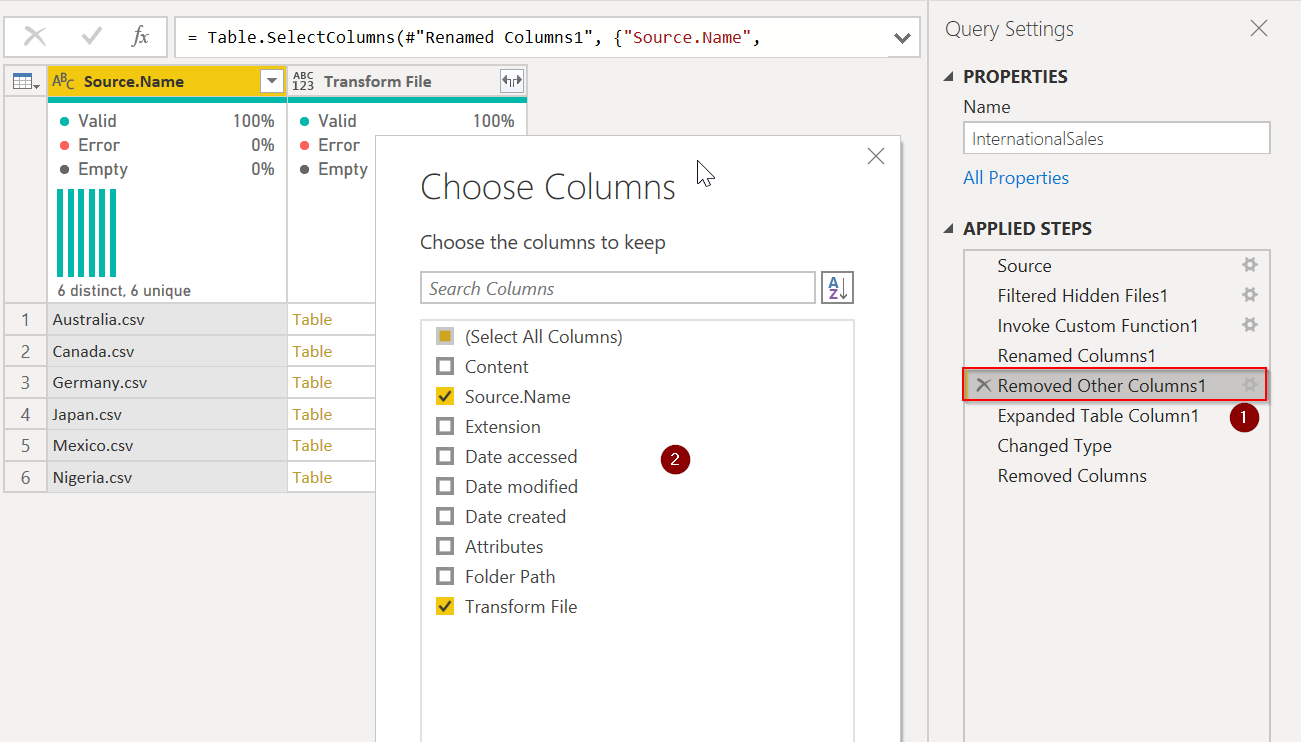Open settings gear for Invoke Custom Function1
The image size is (1301, 742).
[x=1249, y=326]
